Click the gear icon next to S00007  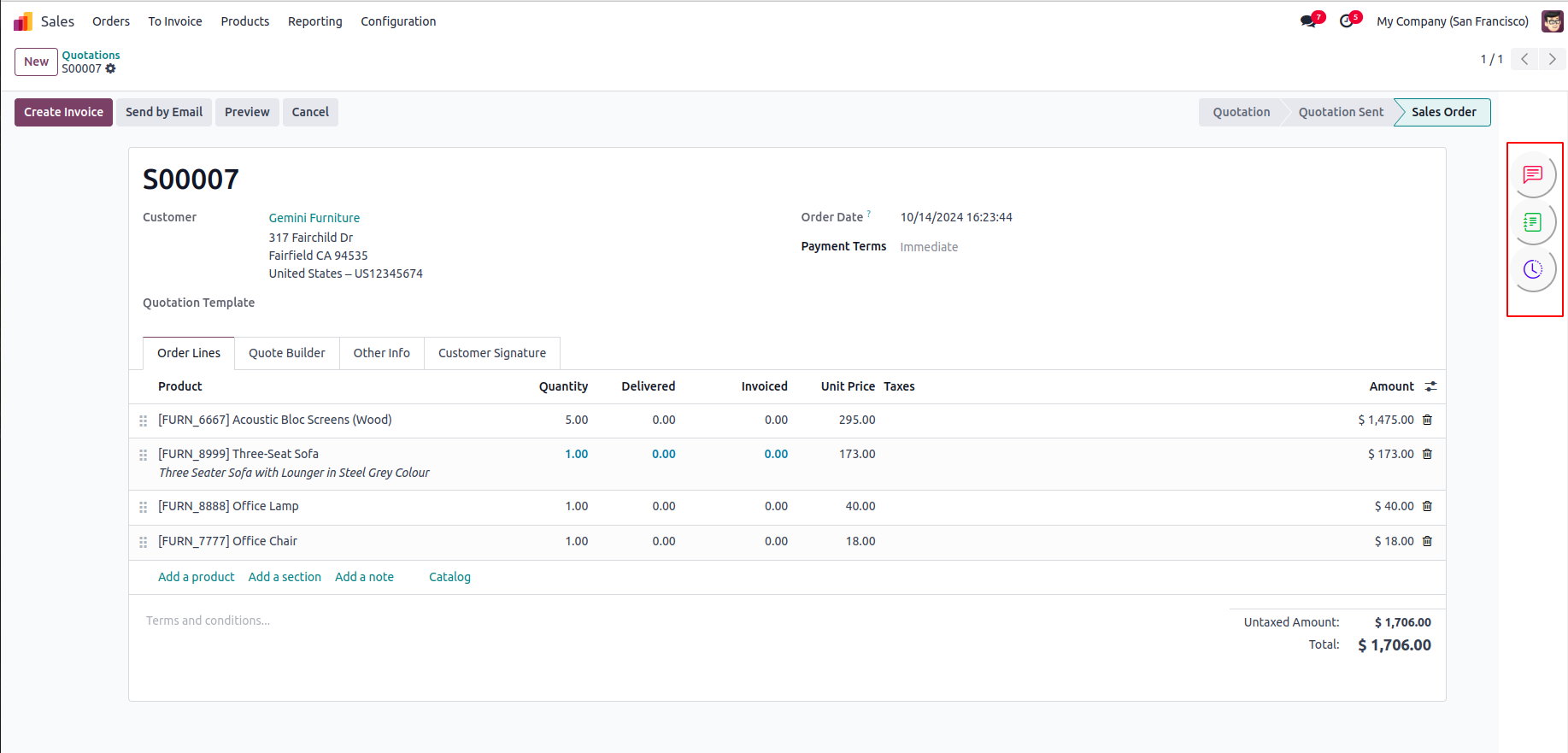point(110,68)
